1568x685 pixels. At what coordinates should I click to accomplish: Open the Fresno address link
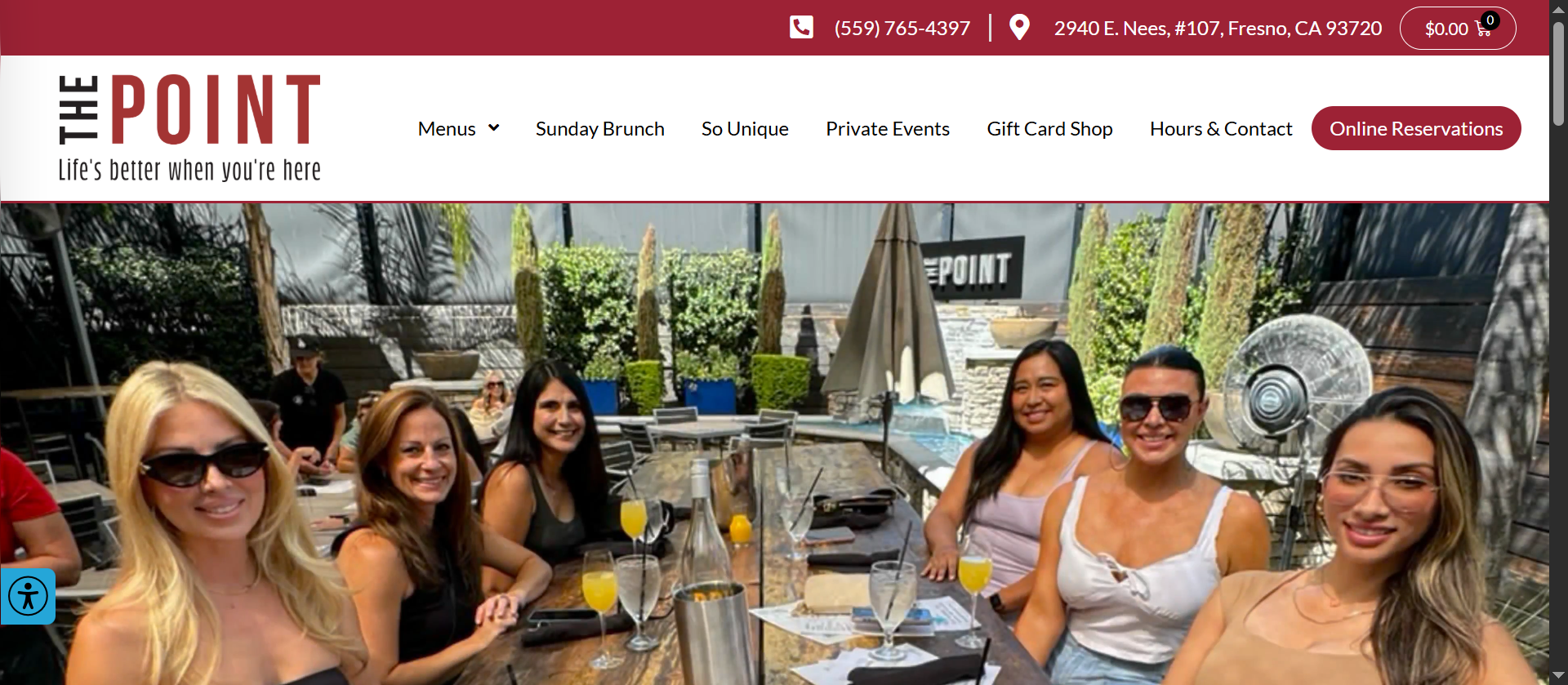pos(1218,29)
